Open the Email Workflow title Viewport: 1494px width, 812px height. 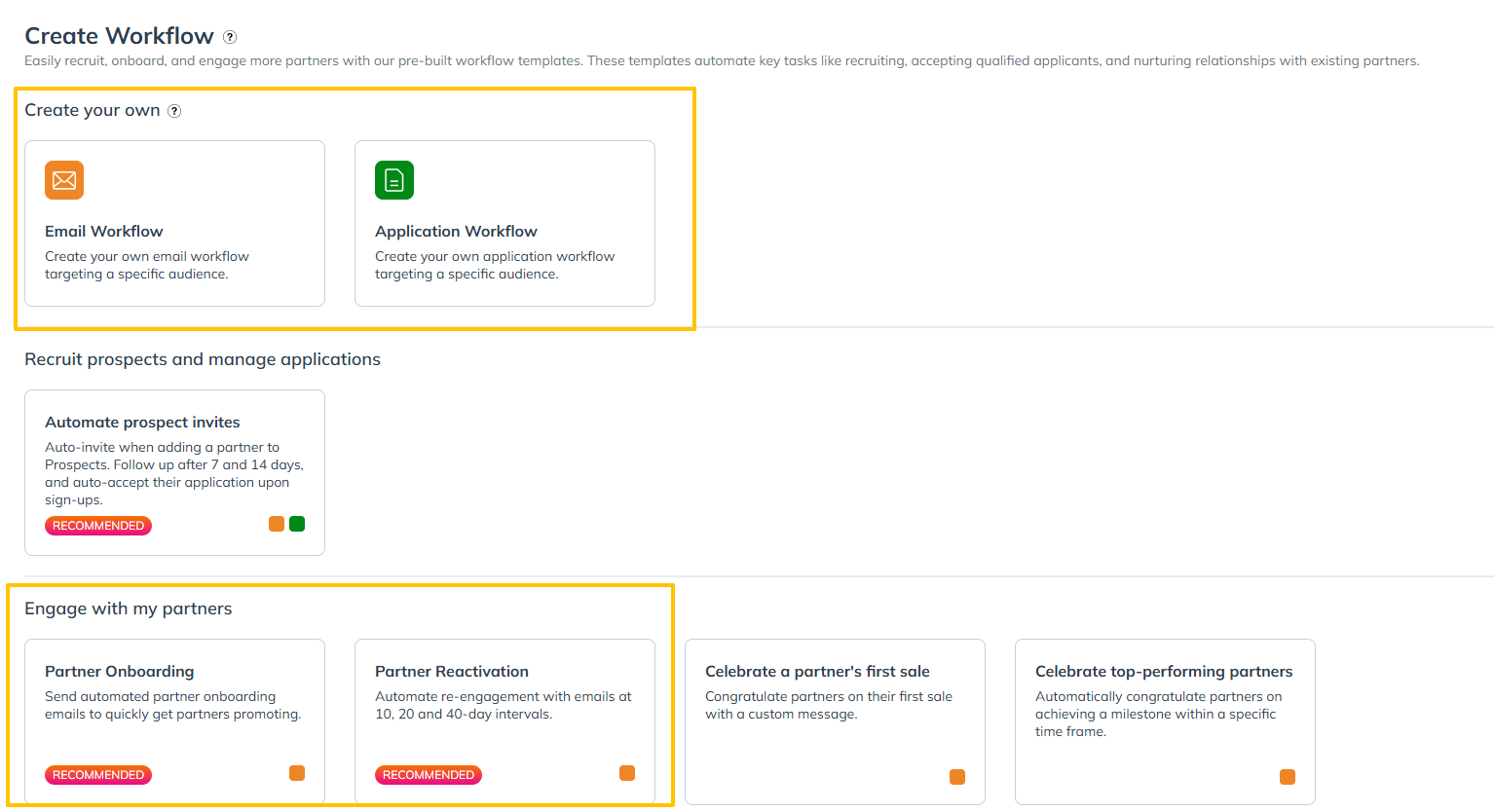(103, 231)
